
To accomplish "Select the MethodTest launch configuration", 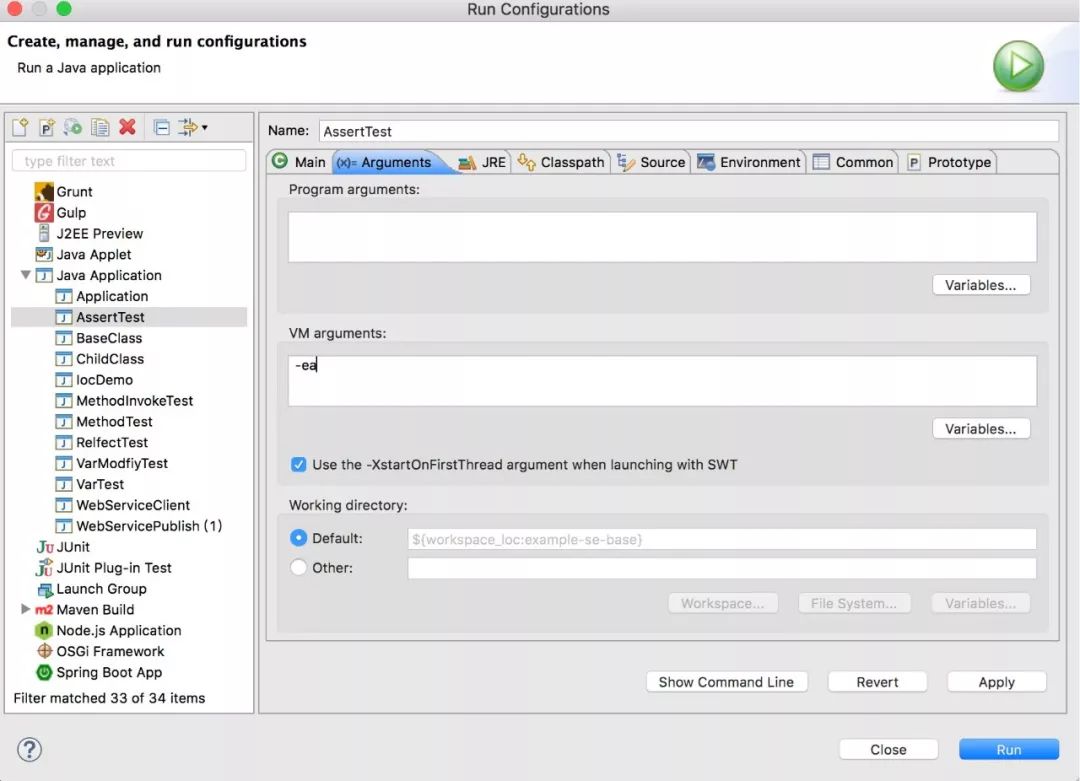I will click(104, 421).
